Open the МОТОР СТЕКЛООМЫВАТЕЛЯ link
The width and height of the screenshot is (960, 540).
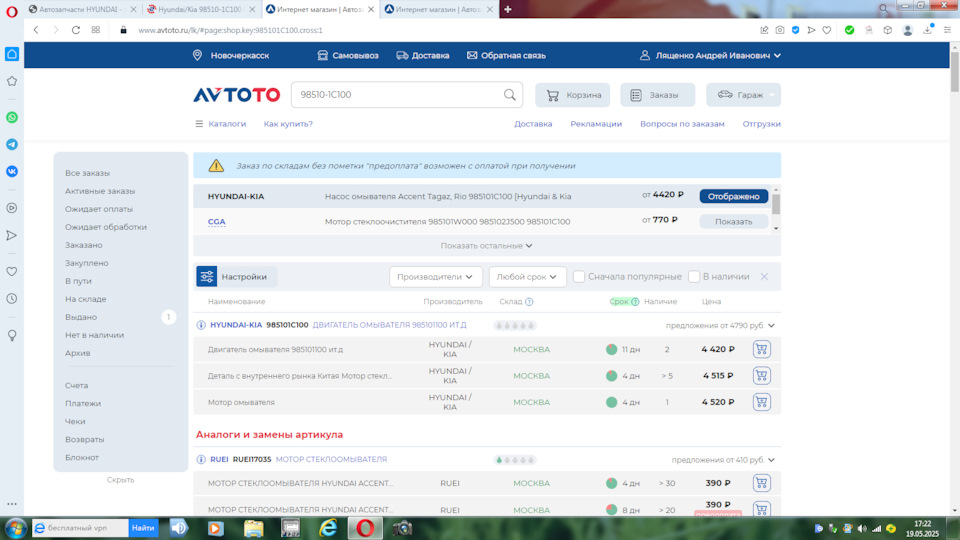click(x=331, y=459)
